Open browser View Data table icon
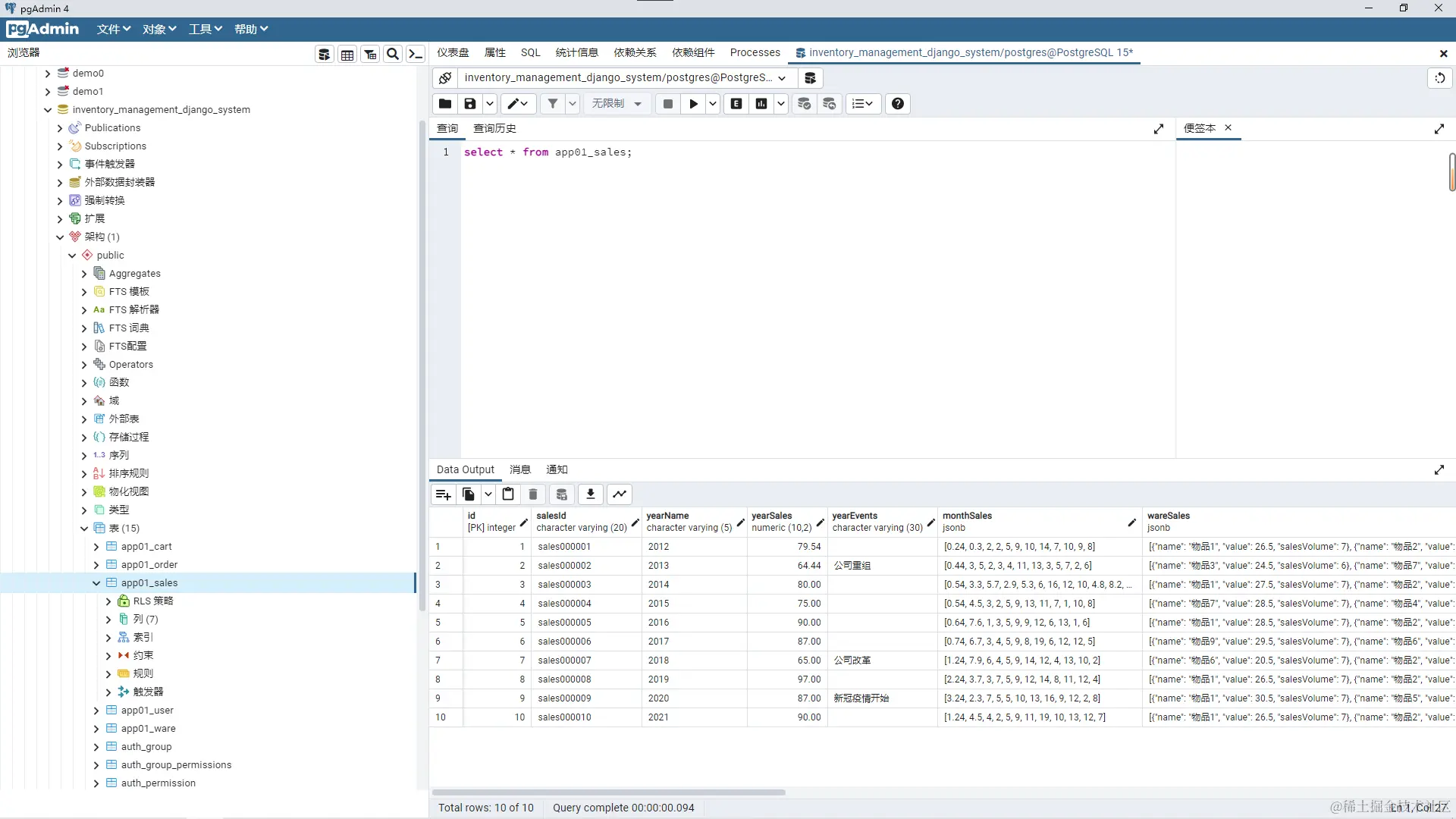The height and width of the screenshot is (819, 1456). click(347, 54)
